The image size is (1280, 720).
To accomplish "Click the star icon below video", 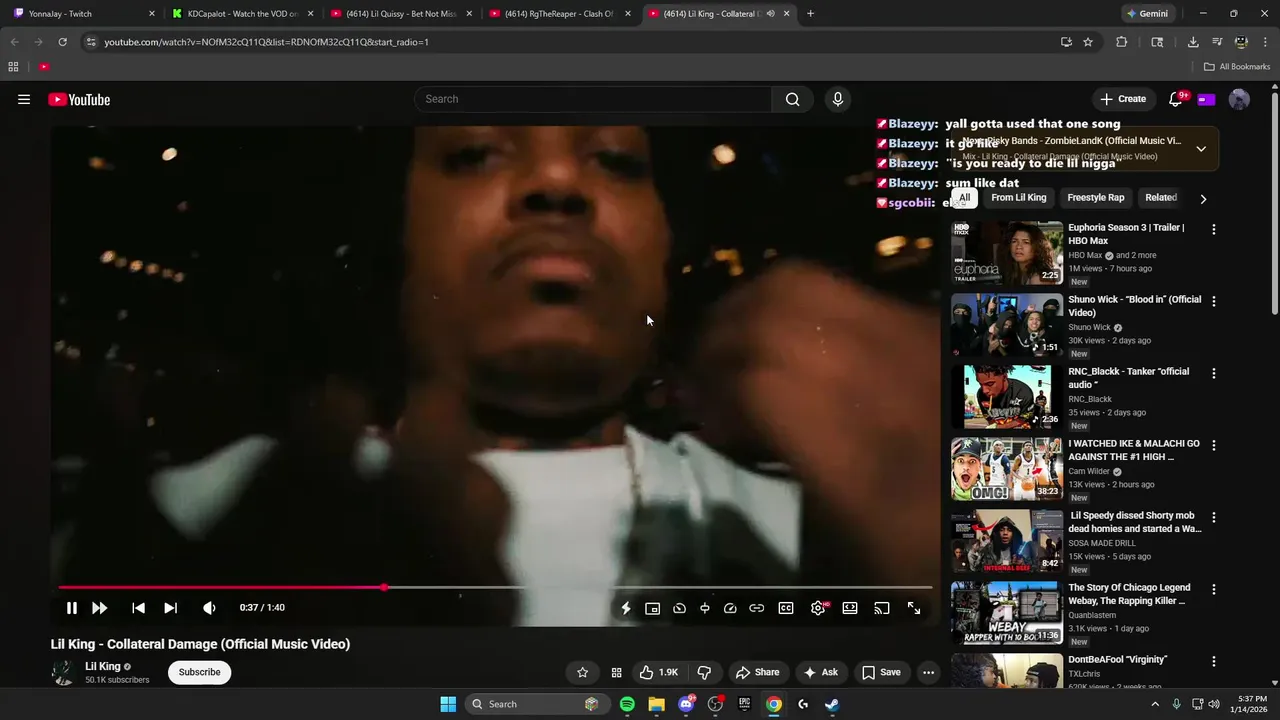I will pyautogui.click(x=583, y=672).
